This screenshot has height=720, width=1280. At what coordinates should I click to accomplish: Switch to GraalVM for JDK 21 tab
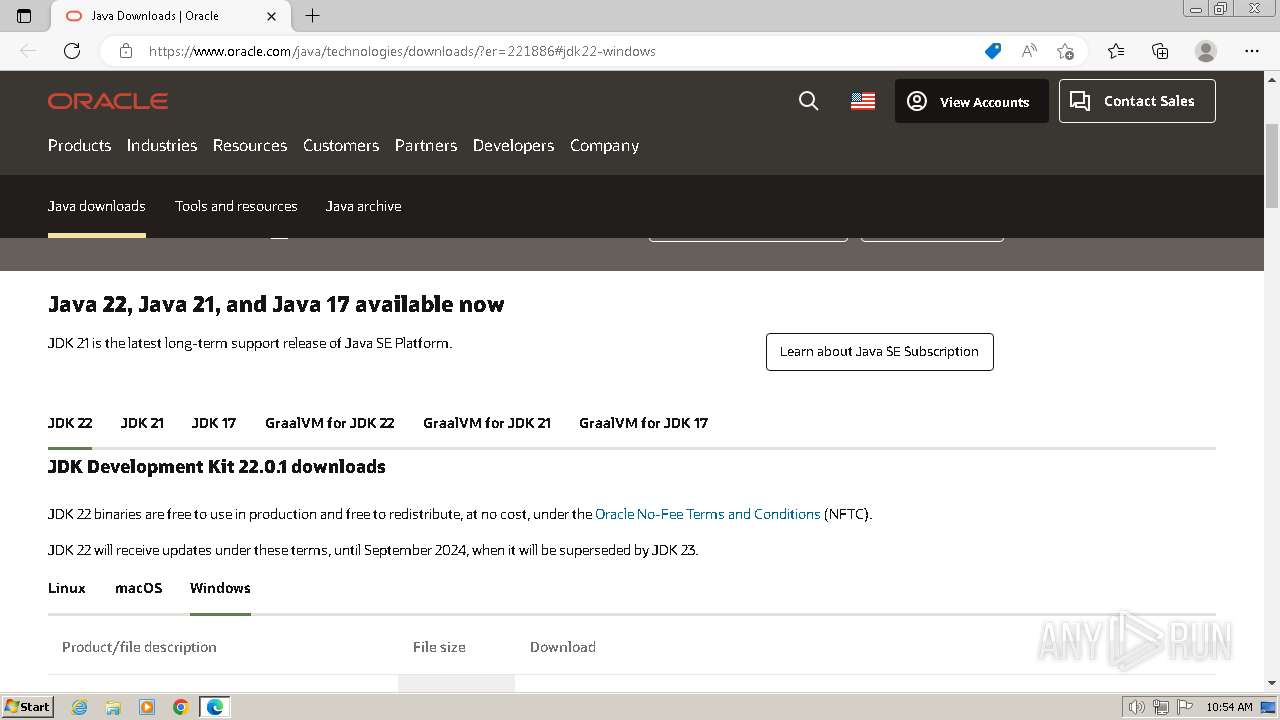(487, 423)
